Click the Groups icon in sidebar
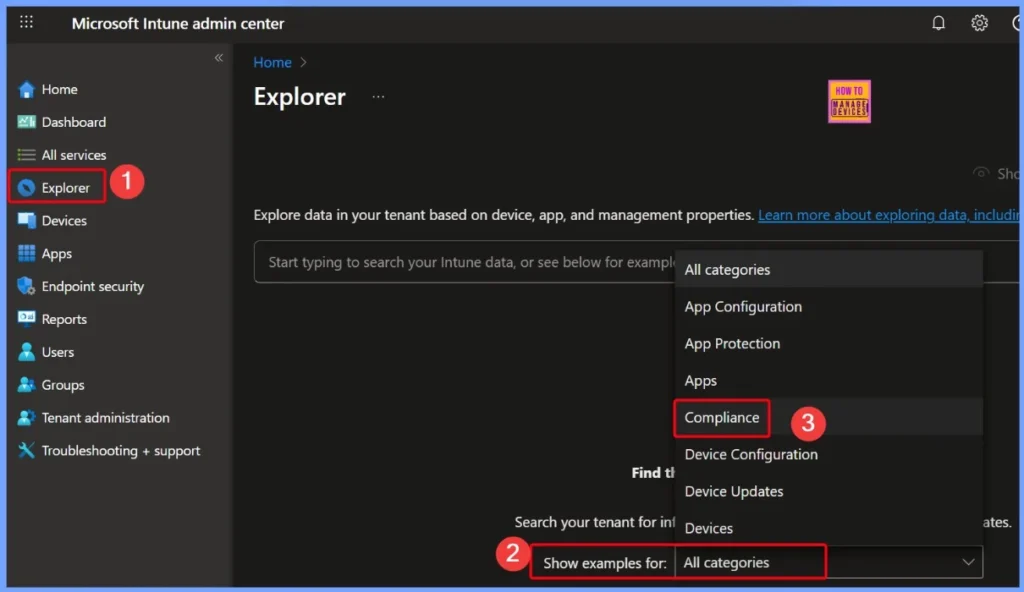This screenshot has height=592, width=1024. coord(26,385)
